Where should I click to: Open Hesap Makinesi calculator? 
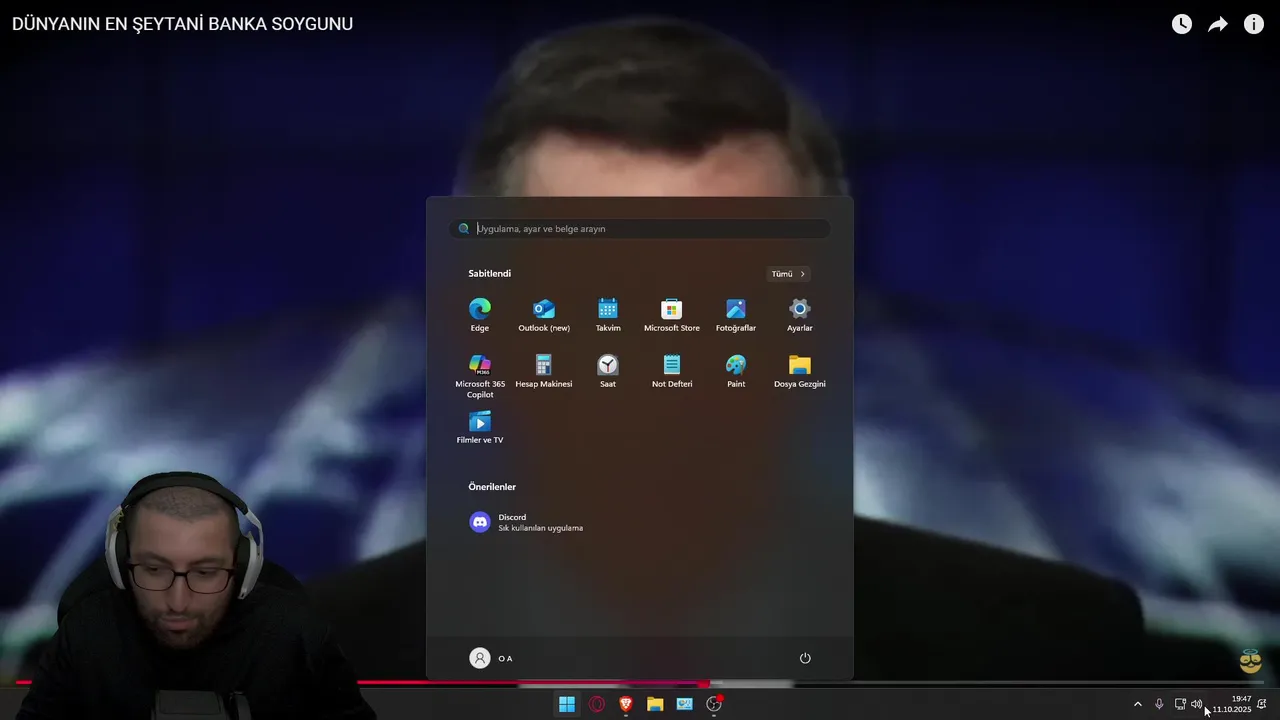pos(544,370)
